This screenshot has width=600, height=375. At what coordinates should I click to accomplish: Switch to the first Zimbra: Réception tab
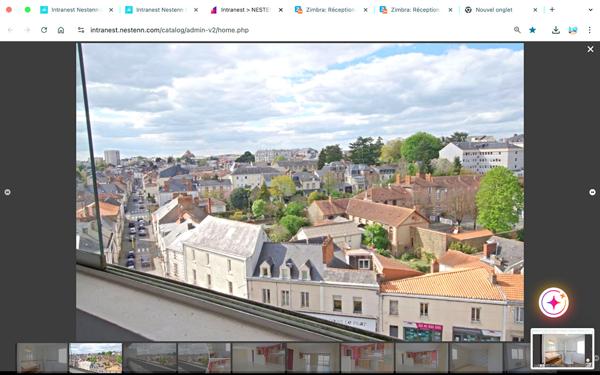332,10
